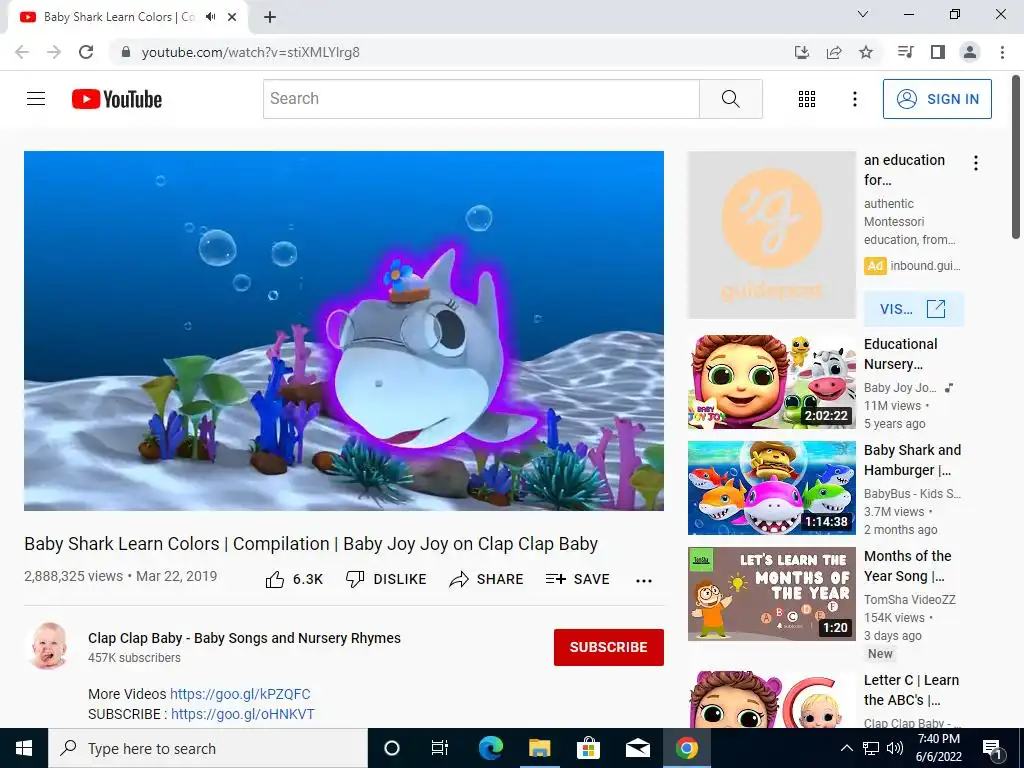
Task: Open Chrome tab search chevron
Action: point(863,14)
